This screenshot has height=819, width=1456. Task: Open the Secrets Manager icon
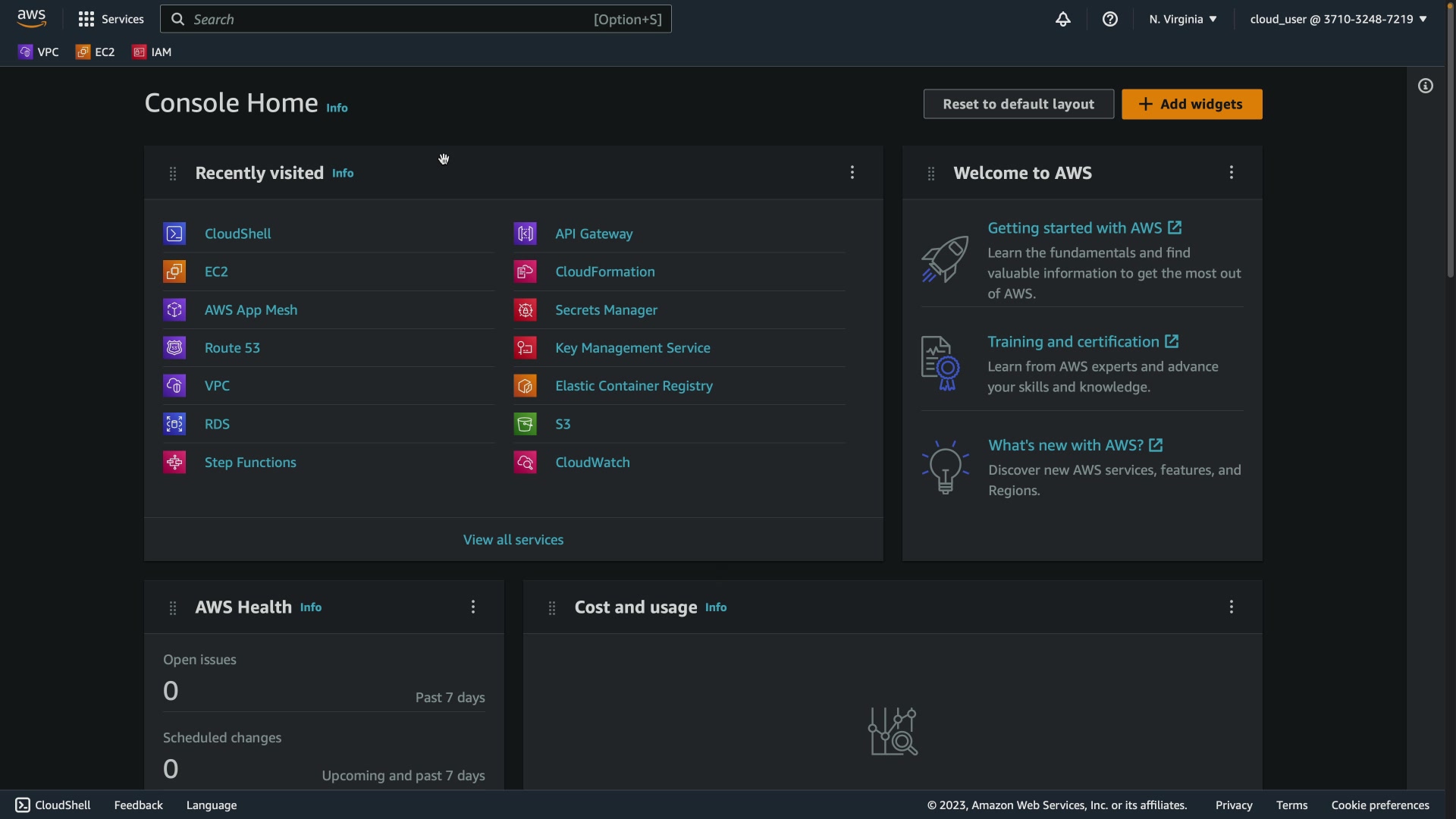point(525,310)
